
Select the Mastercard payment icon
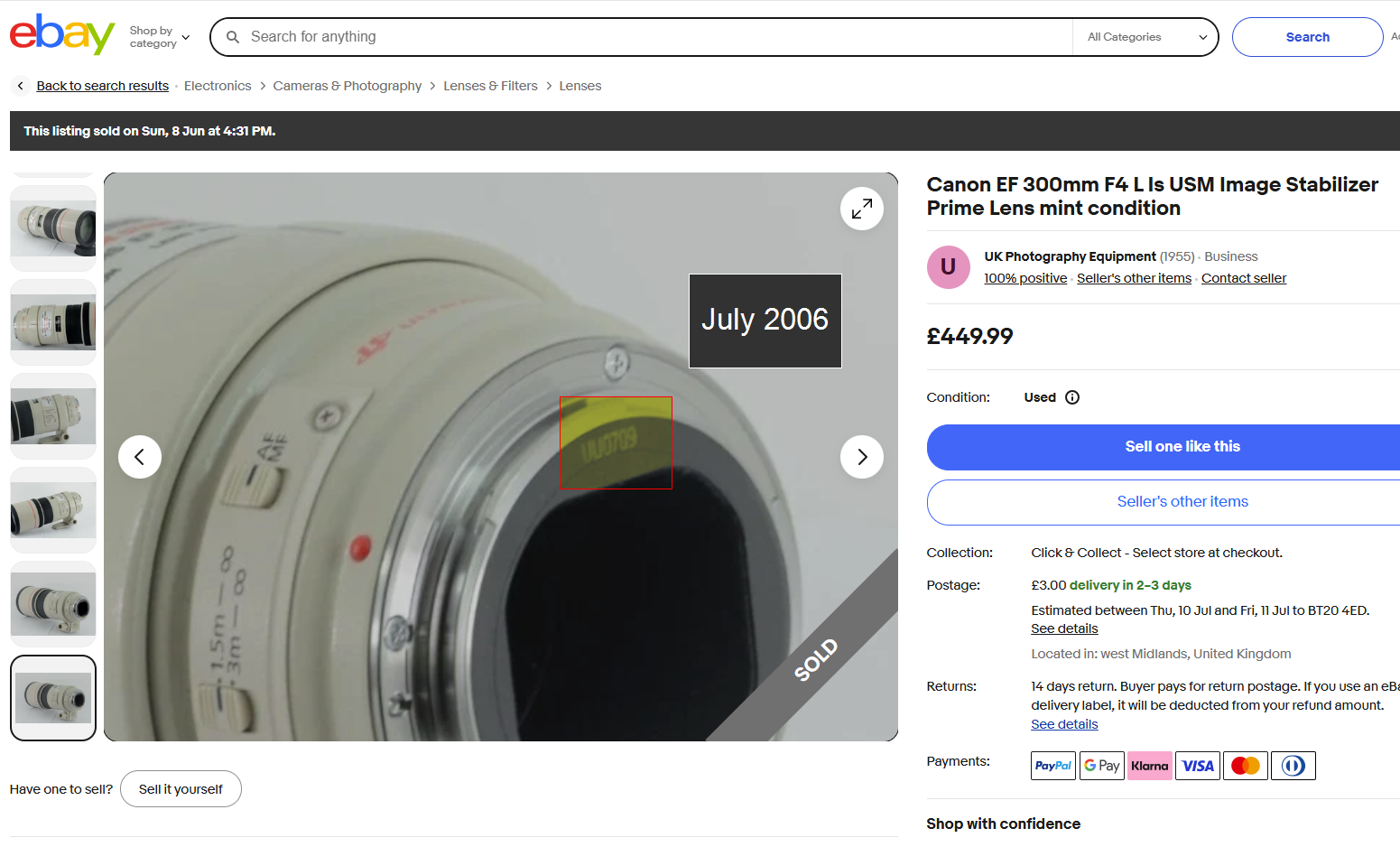[x=1246, y=766]
